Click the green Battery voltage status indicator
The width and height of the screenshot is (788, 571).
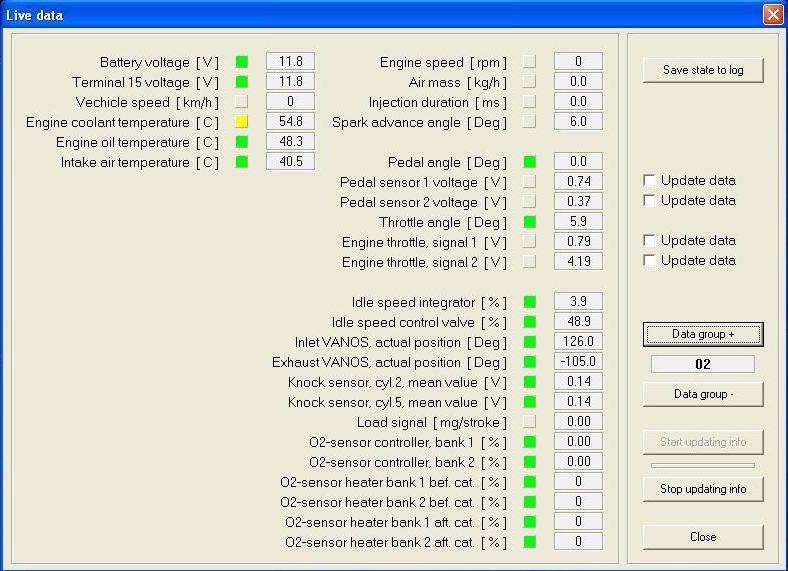241,62
